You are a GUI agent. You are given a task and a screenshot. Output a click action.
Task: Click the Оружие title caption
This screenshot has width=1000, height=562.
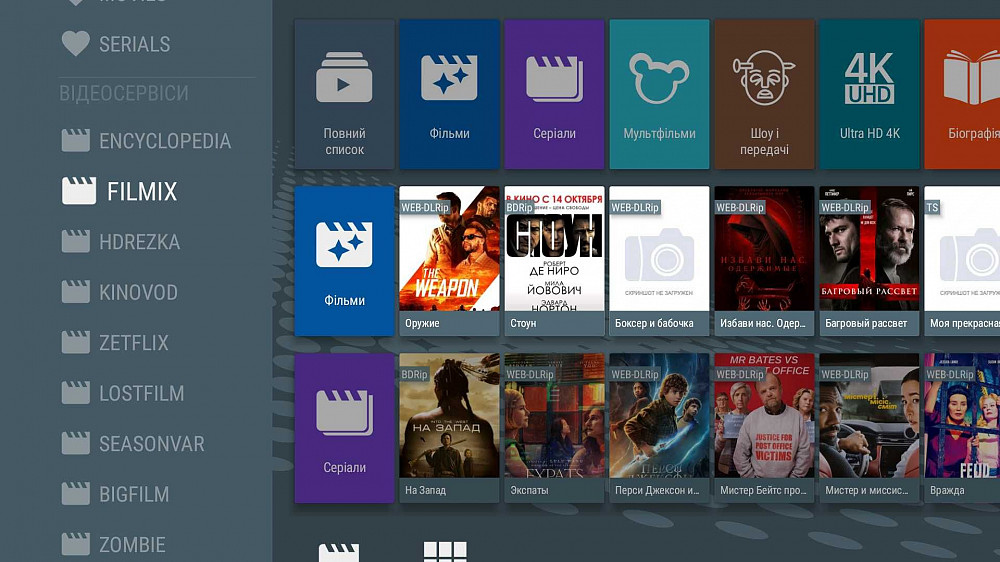click(x=422, y=323)
